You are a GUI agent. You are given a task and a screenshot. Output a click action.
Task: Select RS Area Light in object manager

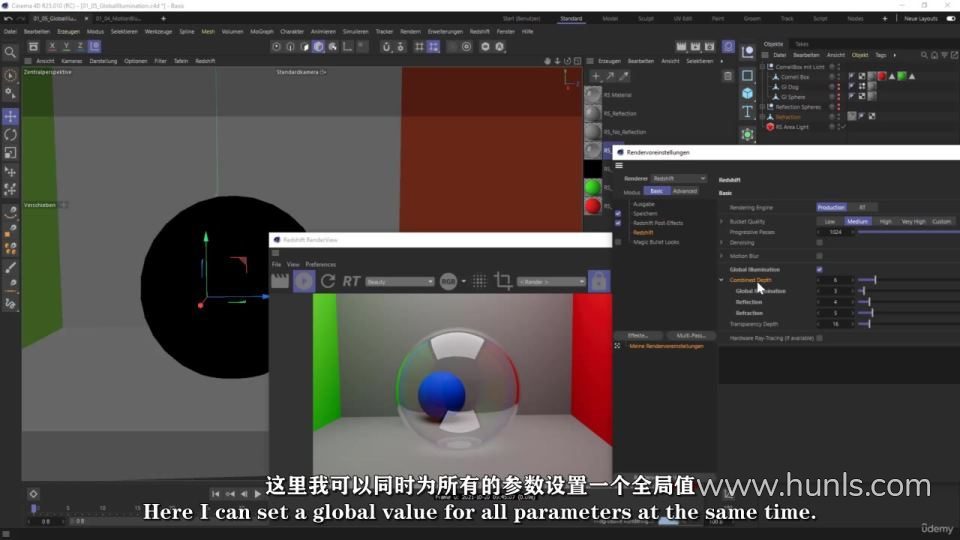click(x=792, y=127)
